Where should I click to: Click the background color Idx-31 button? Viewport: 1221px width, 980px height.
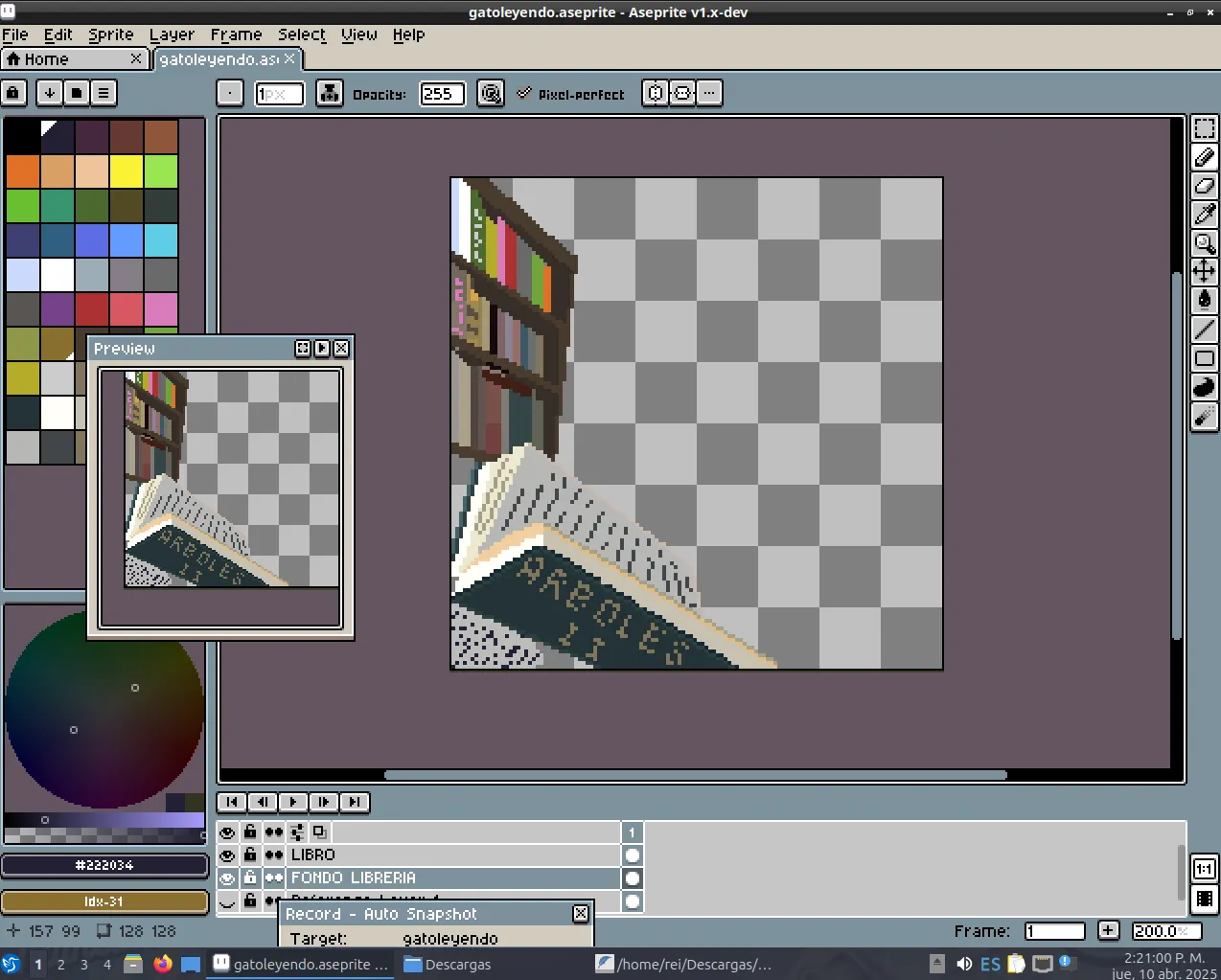coord(104,901)
